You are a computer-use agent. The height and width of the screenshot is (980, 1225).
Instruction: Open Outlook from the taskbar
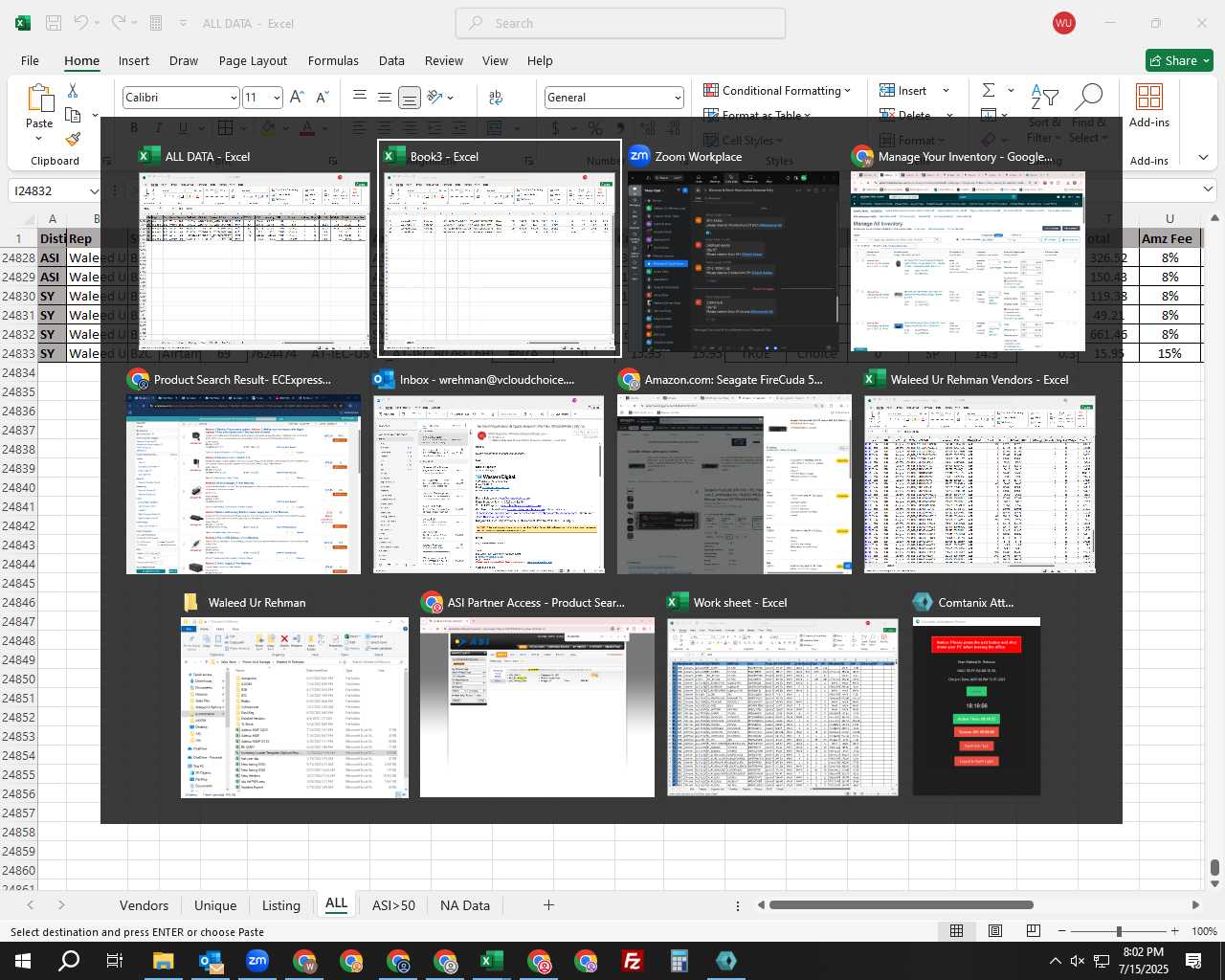(x=211, y=961)
